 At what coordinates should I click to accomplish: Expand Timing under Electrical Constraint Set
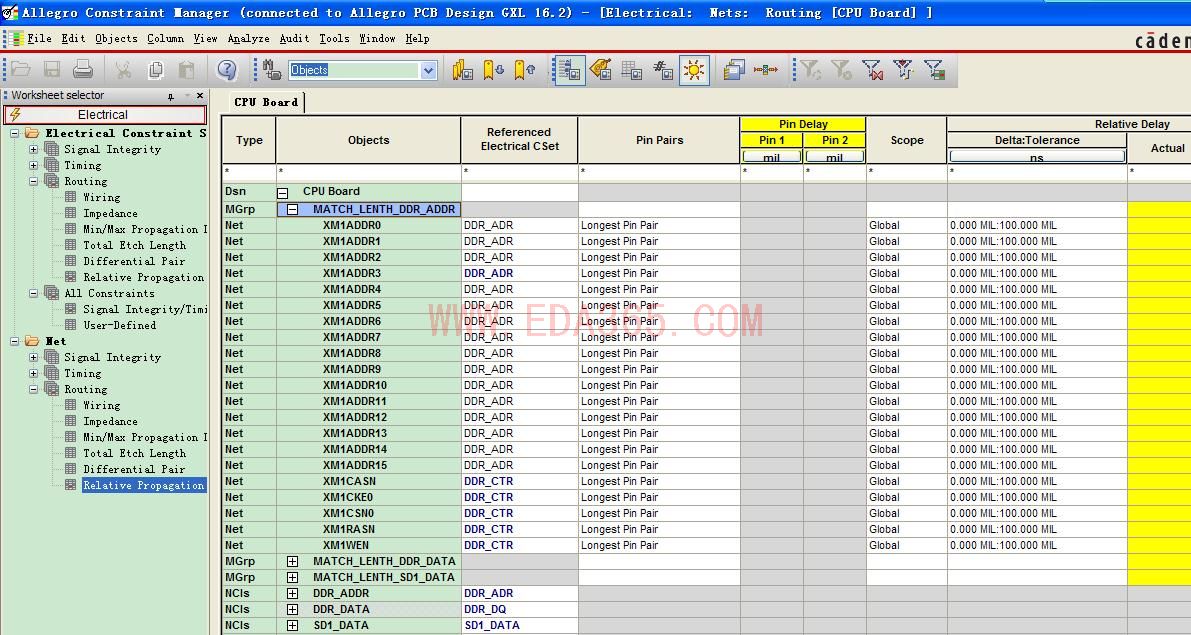pos(33,165)
